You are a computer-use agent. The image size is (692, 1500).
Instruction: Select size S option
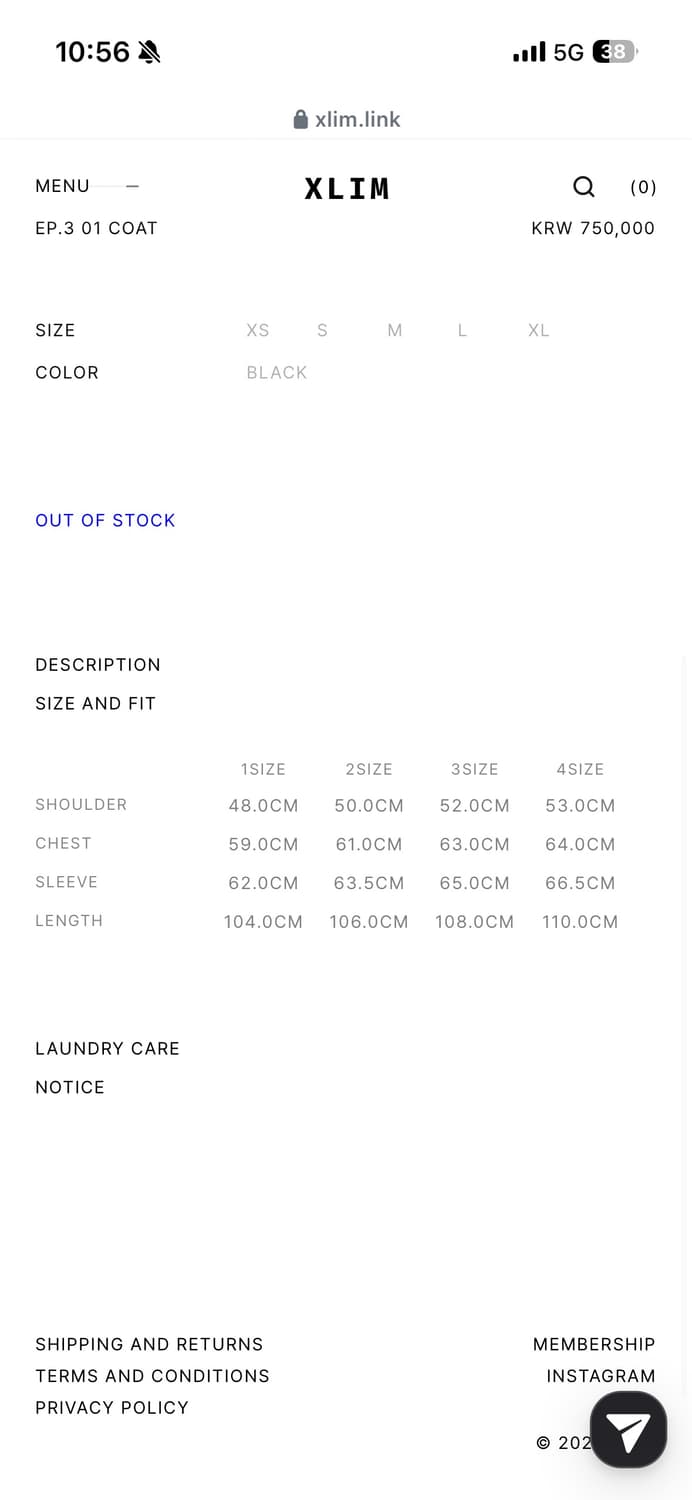(x=322, y=330)
